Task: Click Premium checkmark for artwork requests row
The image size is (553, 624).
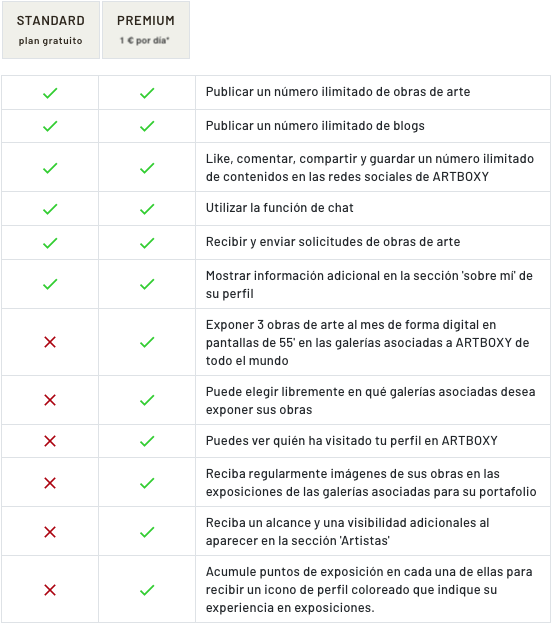Action: pyautogui.click(x=147, y=243)
